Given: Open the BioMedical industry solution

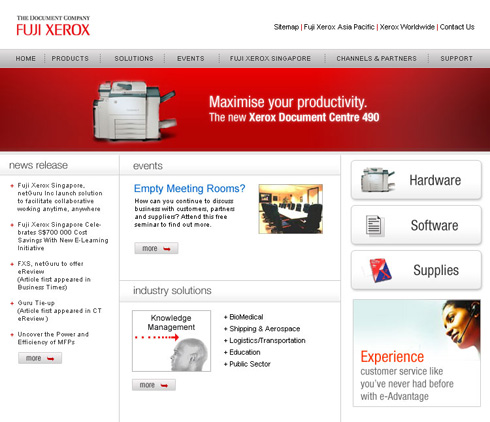Looking at the screenshot, I should (x=246, y=317).
